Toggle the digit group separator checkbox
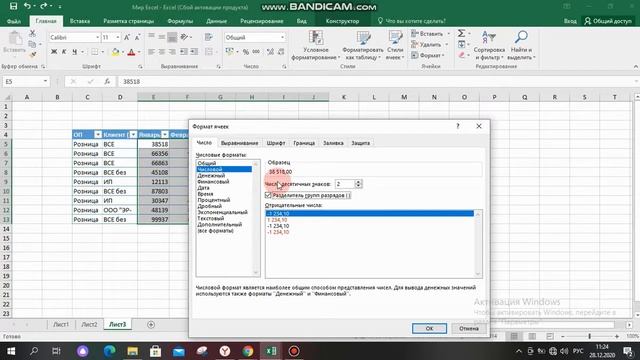The image size is (640, 360). coord(268,196)
